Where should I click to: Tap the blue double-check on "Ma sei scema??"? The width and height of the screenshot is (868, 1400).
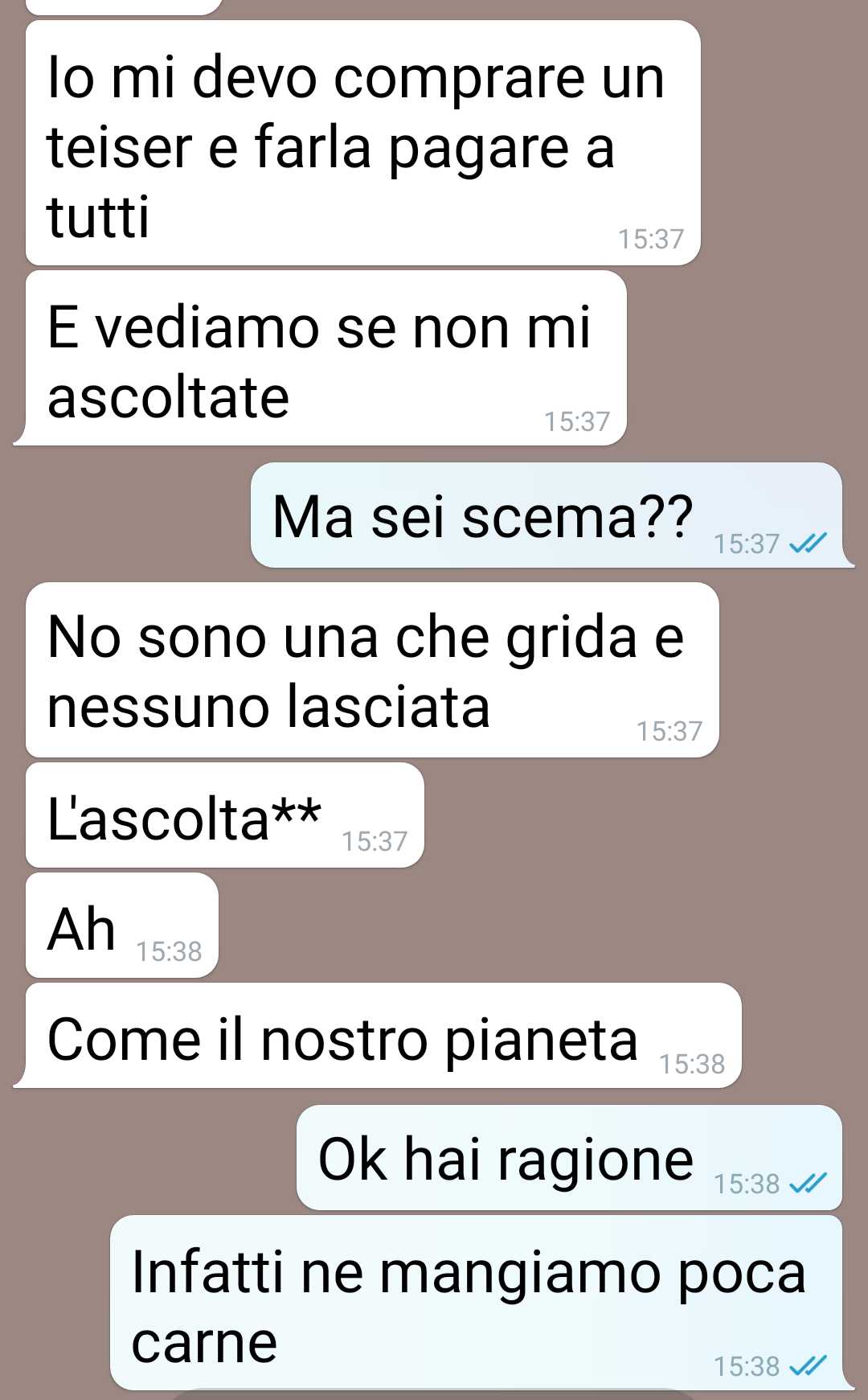808,544
